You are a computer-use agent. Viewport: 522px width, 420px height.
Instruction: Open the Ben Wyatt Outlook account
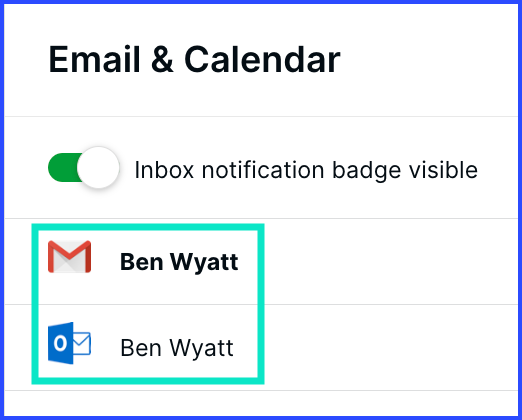click(x=177, y=348)
